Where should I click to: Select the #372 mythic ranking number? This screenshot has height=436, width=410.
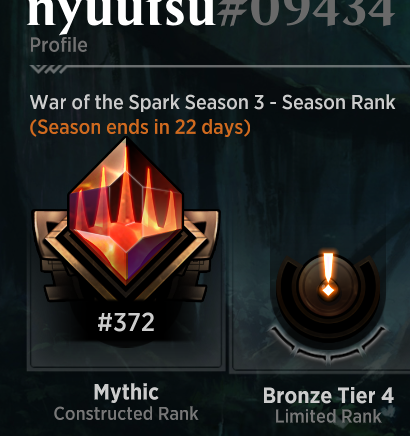tap(126, 322)
